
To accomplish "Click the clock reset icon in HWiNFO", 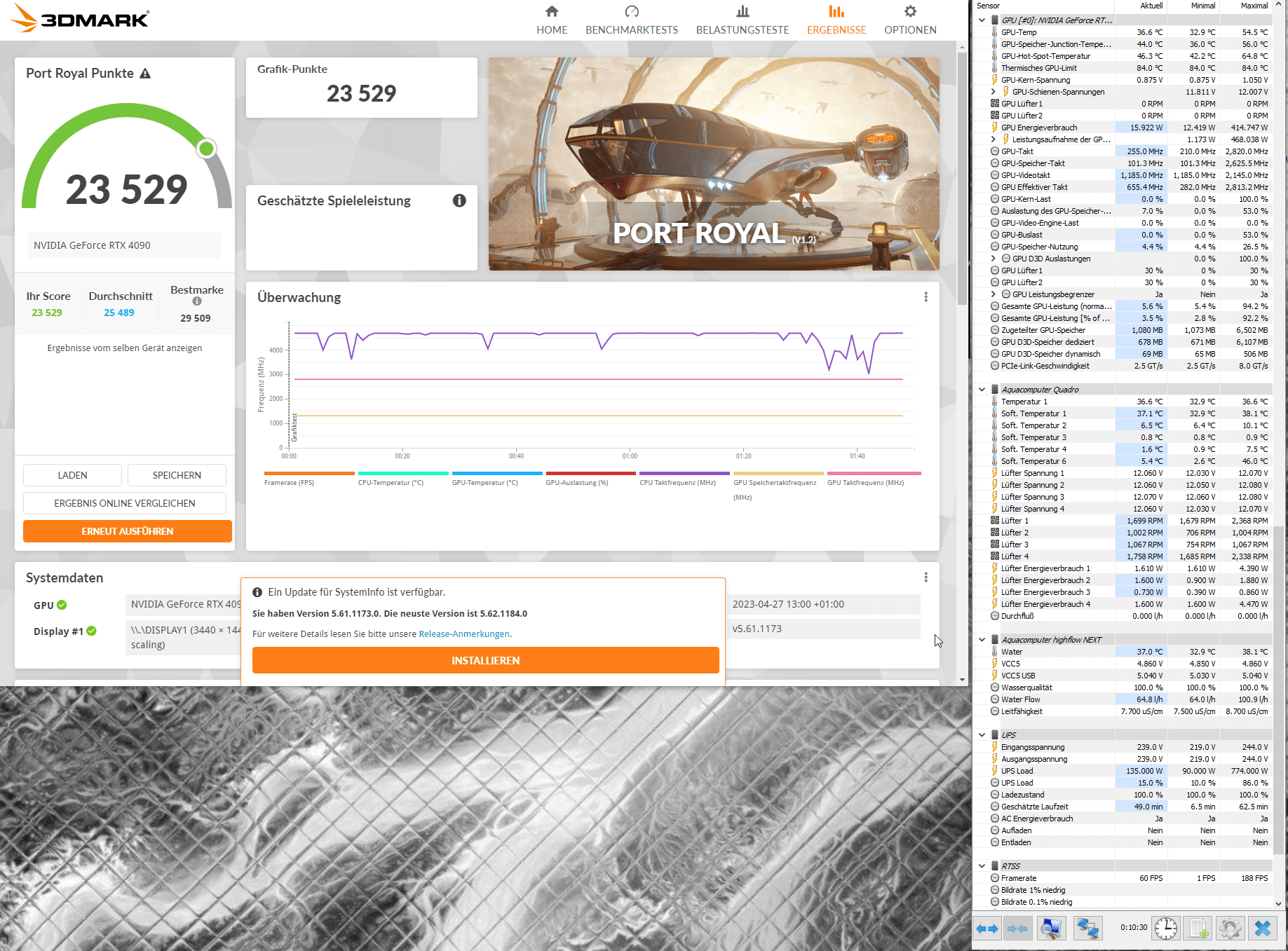I will click(1166, 929).
